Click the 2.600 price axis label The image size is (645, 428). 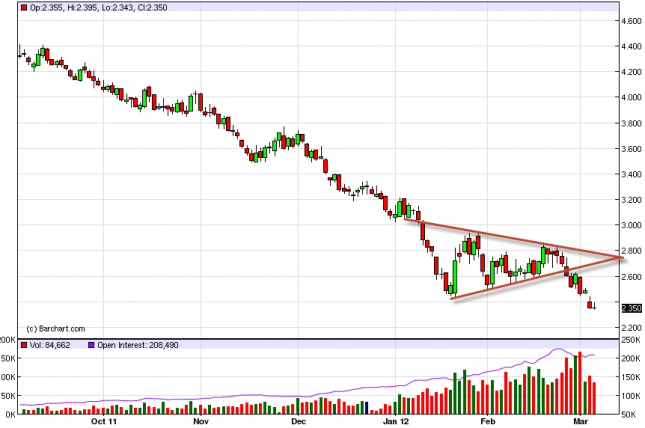pos(632,277)
